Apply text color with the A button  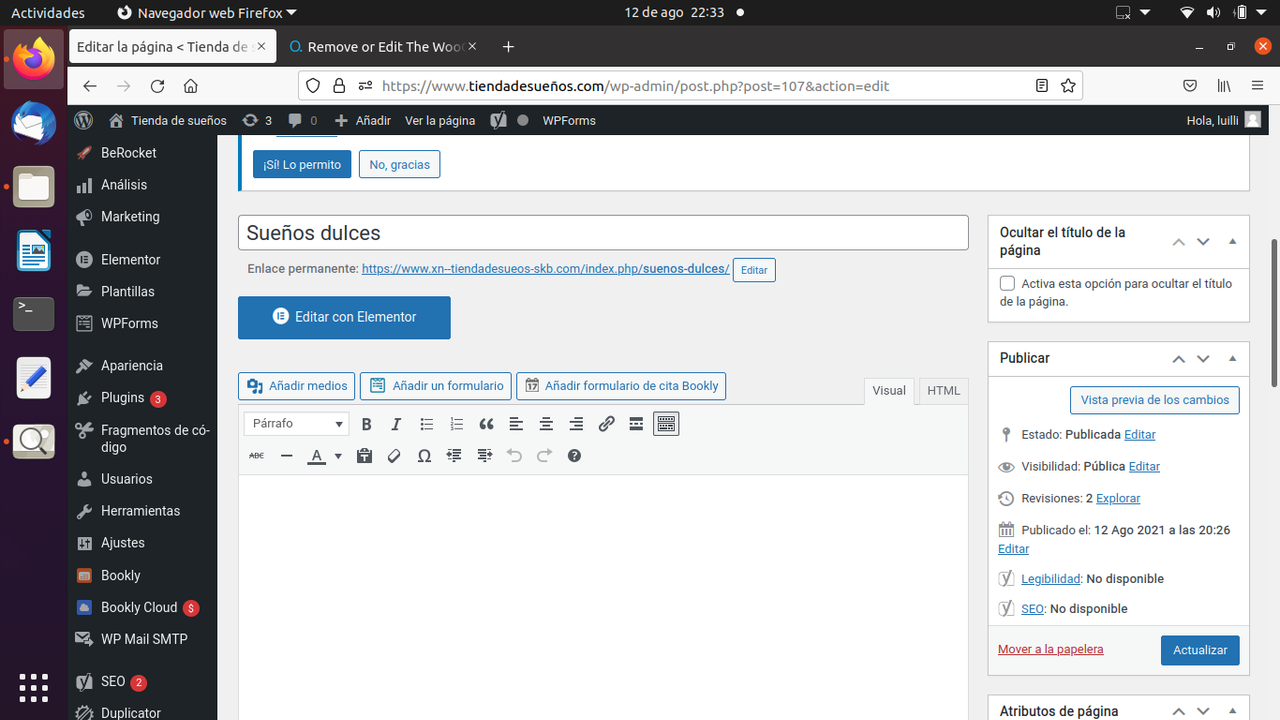pos(316,456)
